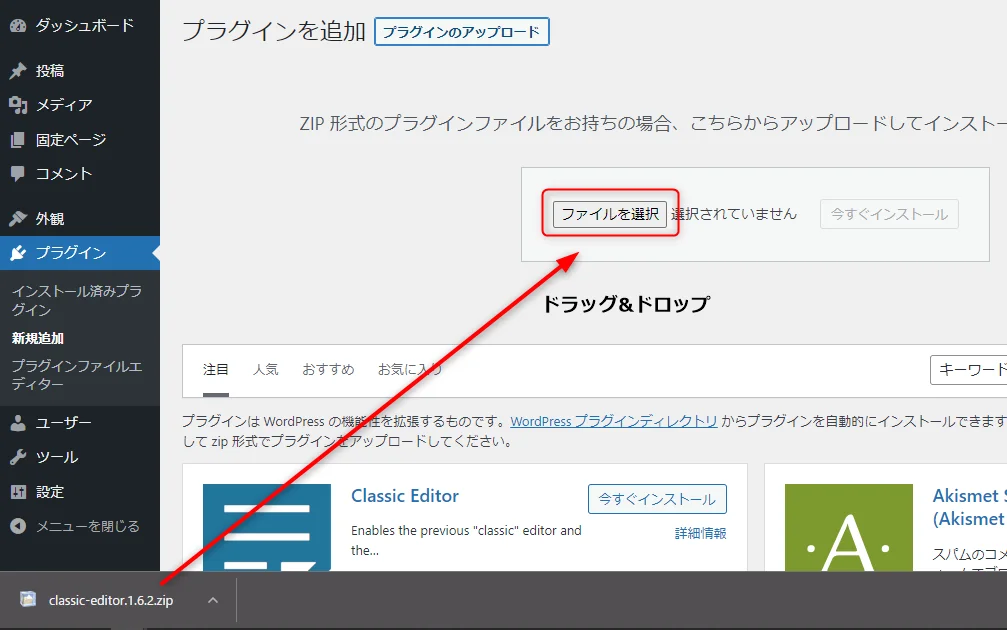This screenshot has height=630, width=1007.
Task: Open the 設定 menu item
Action: [x=80, y=492]
